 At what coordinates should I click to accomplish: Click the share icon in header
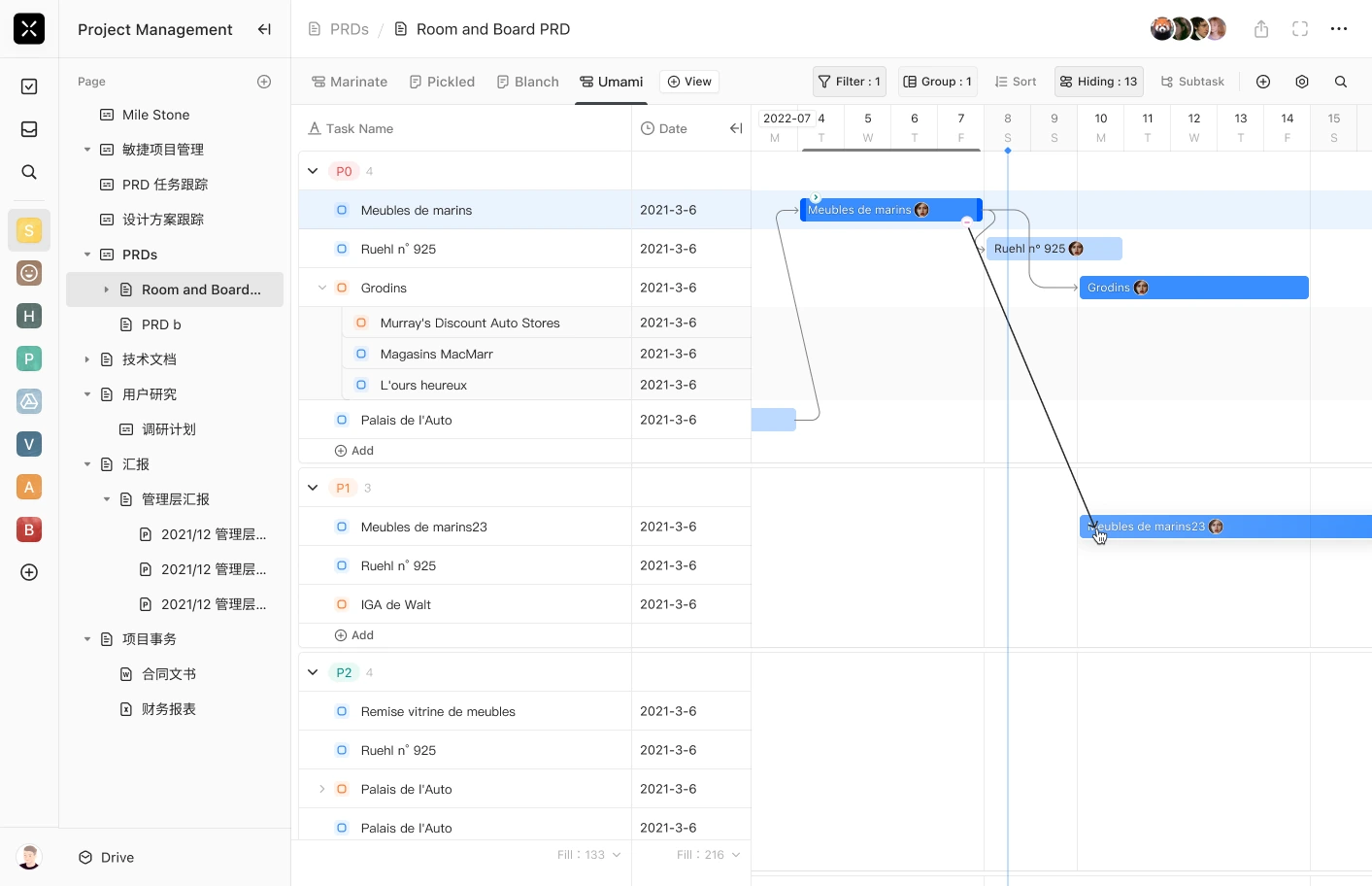[x=1261, y=29]
